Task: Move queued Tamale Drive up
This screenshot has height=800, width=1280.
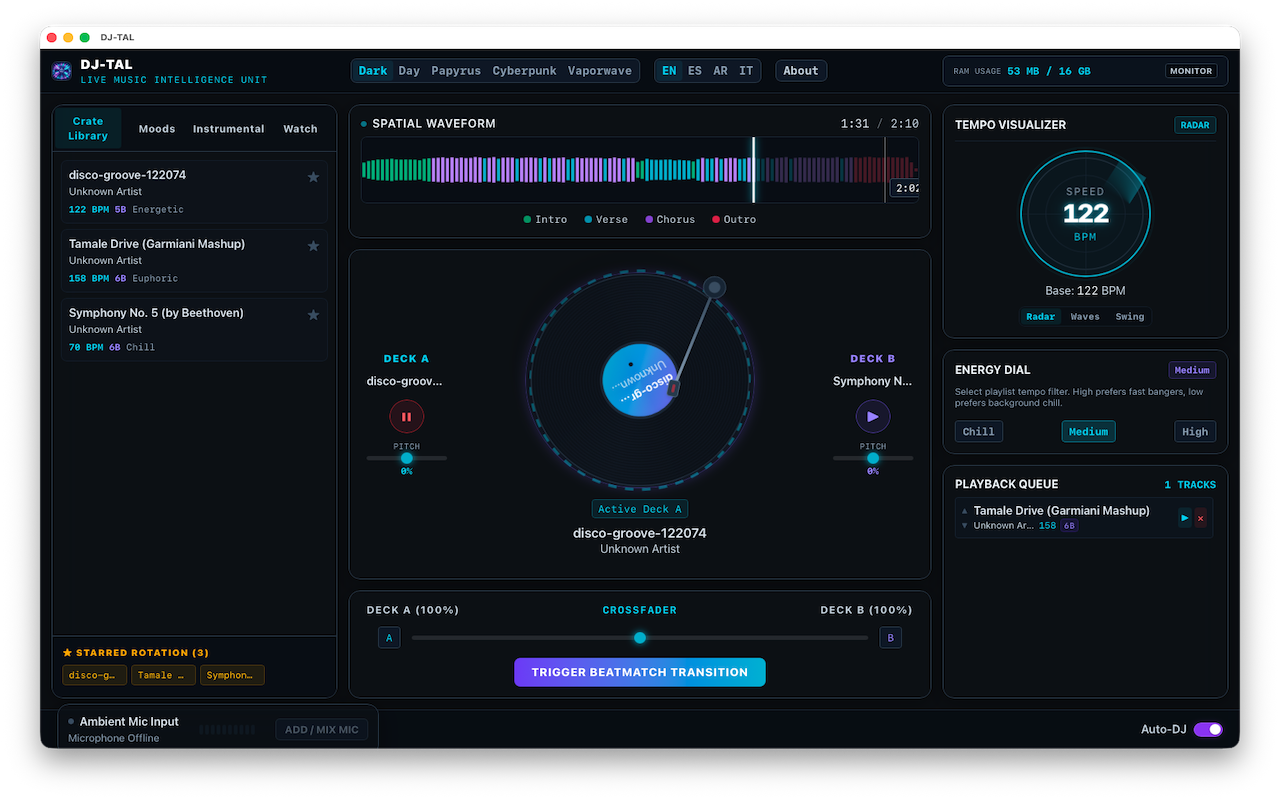Action: point(965,511)
